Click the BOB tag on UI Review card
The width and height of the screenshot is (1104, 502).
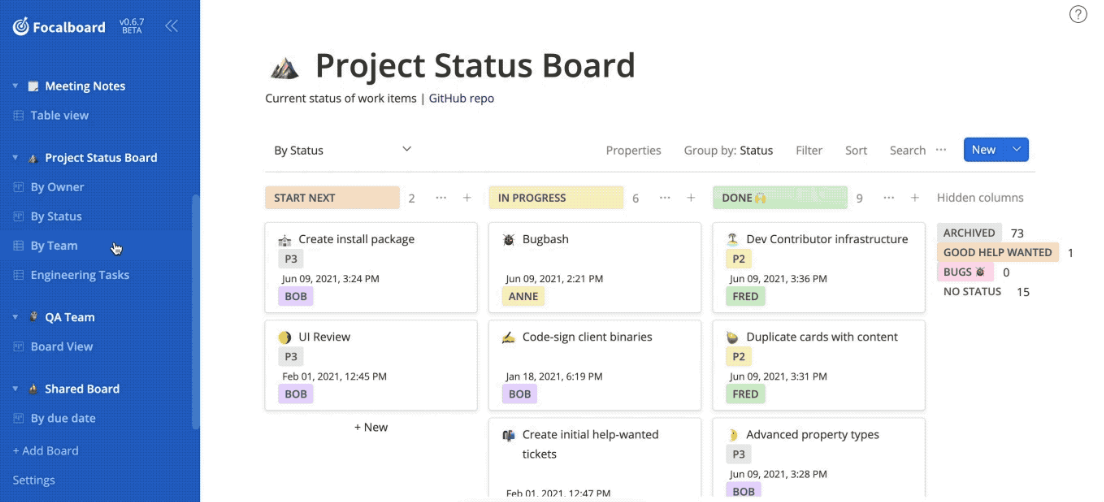(x=296, y=394)
